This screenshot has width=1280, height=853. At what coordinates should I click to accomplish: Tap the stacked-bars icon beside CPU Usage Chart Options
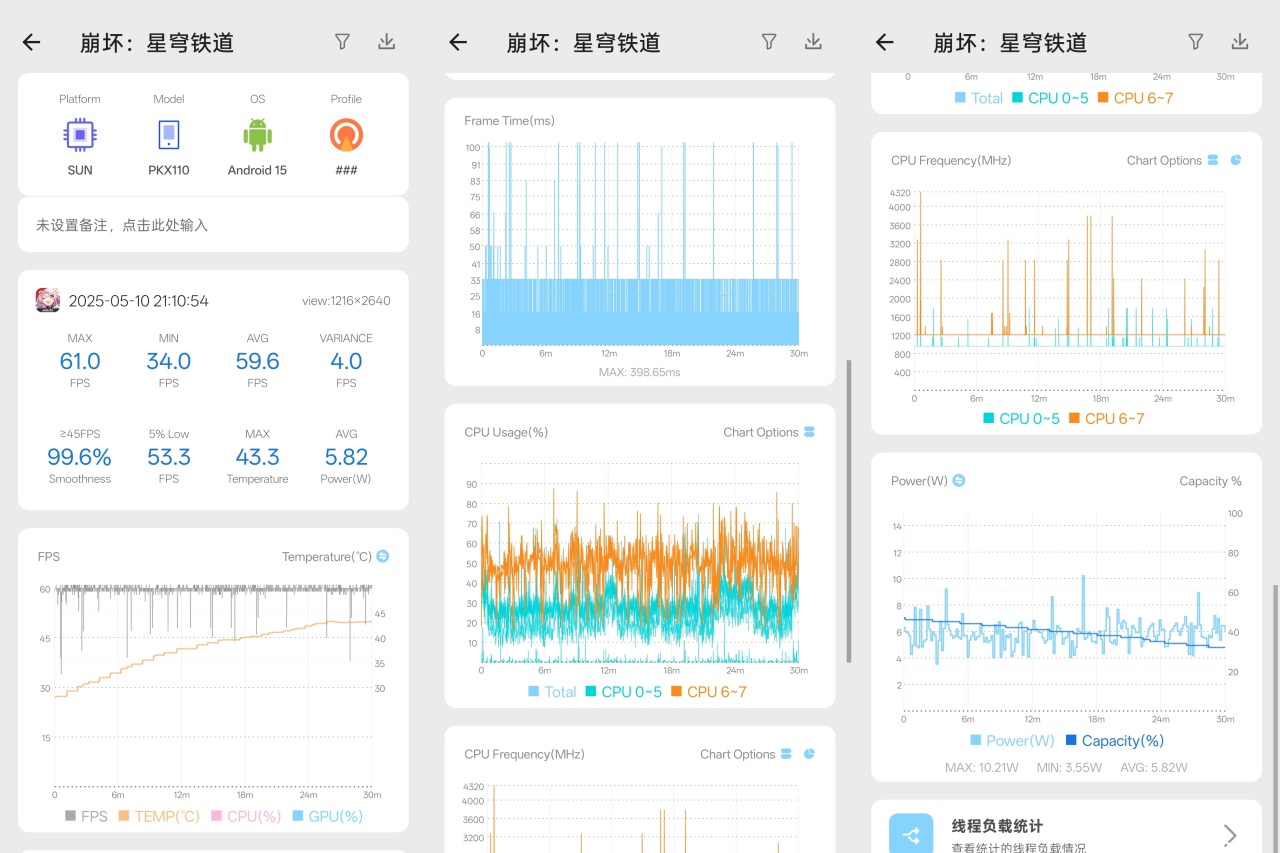(x=809, y=432)
